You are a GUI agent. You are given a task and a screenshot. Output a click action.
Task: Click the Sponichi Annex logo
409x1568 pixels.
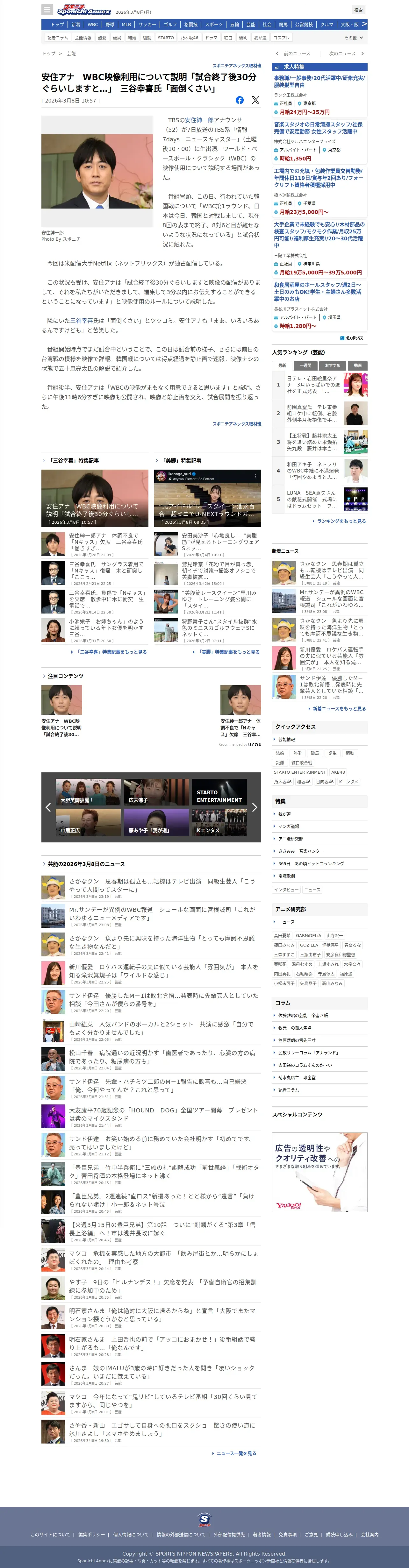click(x=84, y=10)
